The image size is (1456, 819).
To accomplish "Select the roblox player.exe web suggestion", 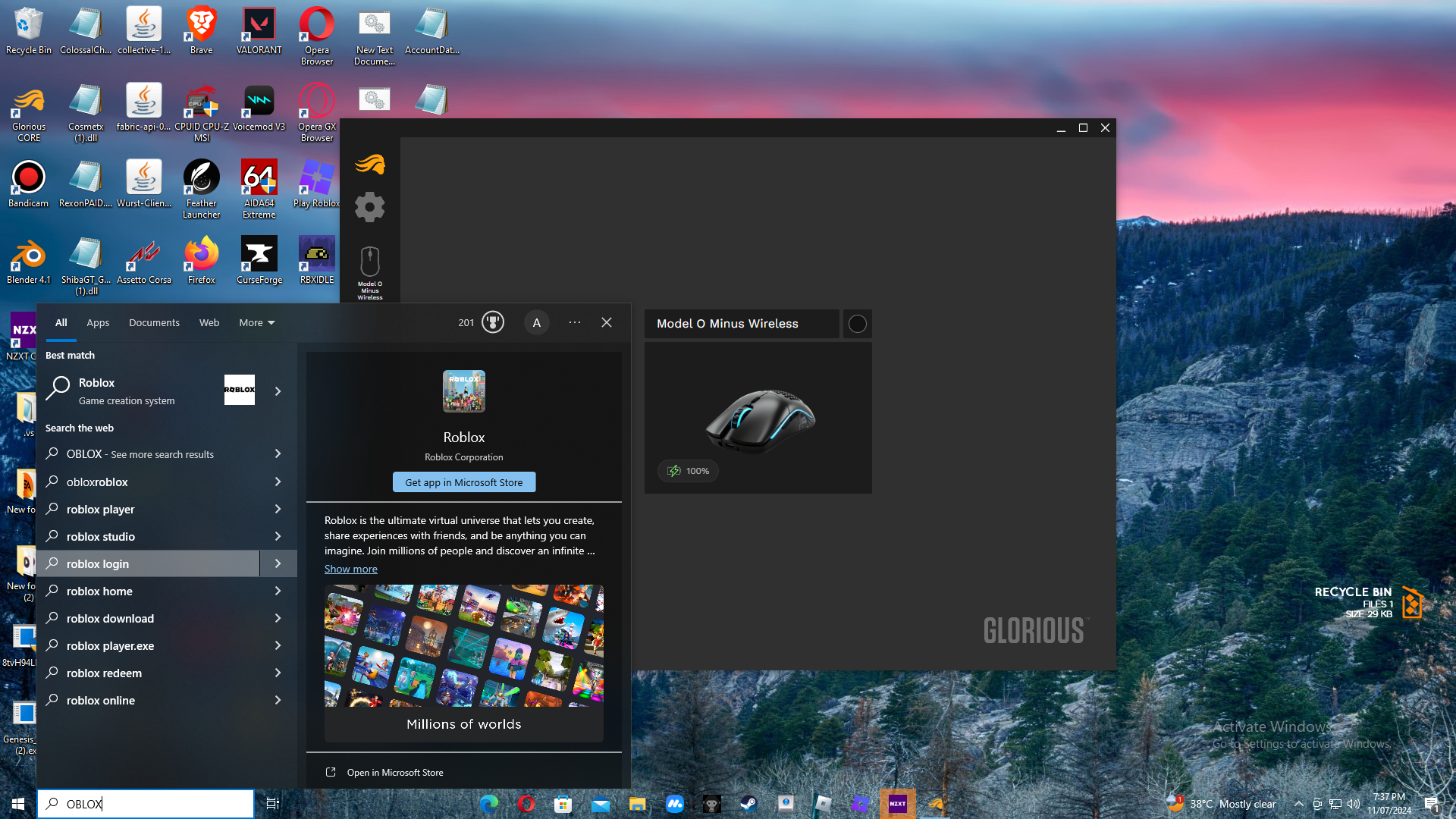I will 148,645.
